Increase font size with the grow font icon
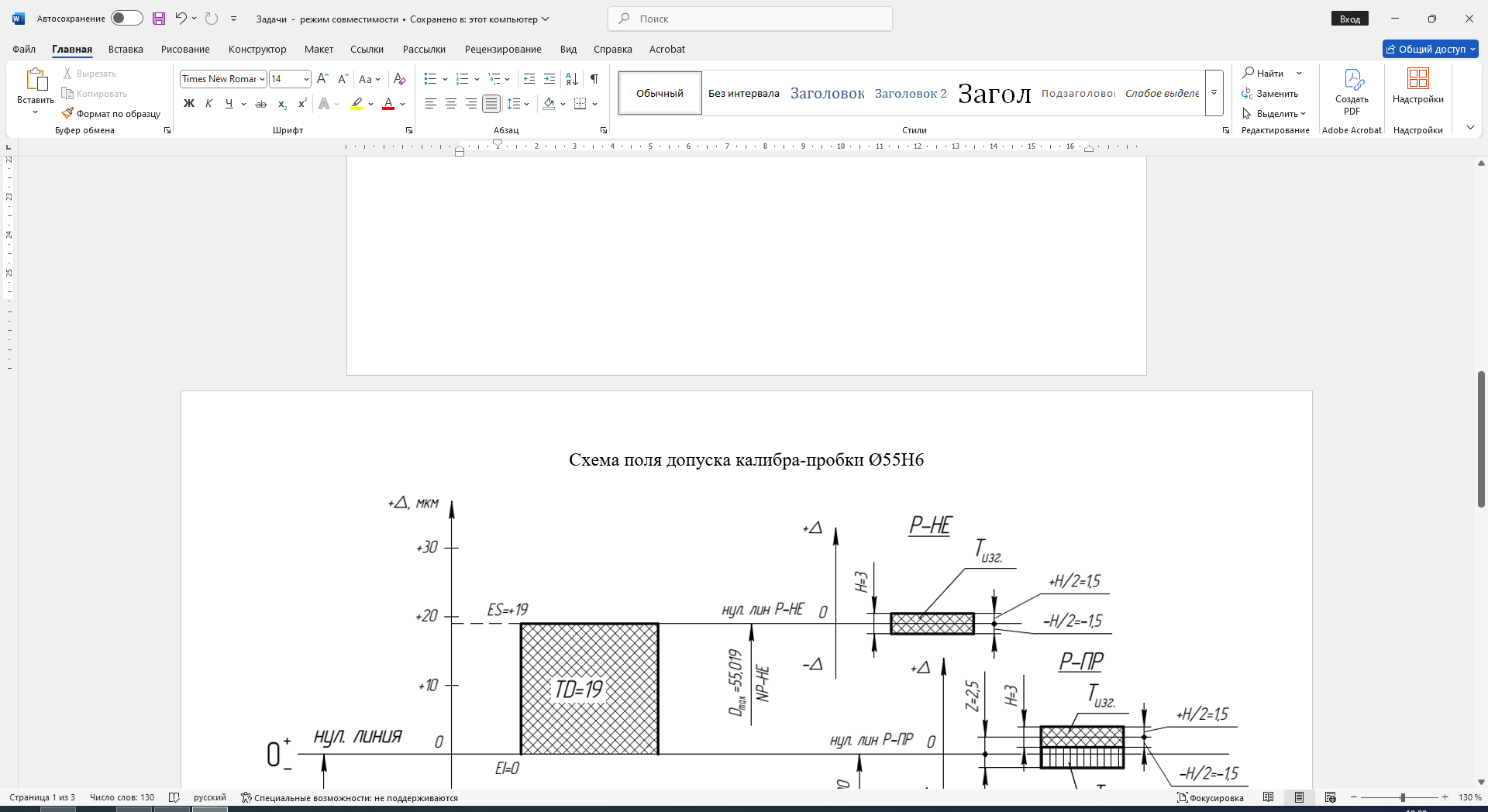 pyautogui.click(x=323, y=79)
